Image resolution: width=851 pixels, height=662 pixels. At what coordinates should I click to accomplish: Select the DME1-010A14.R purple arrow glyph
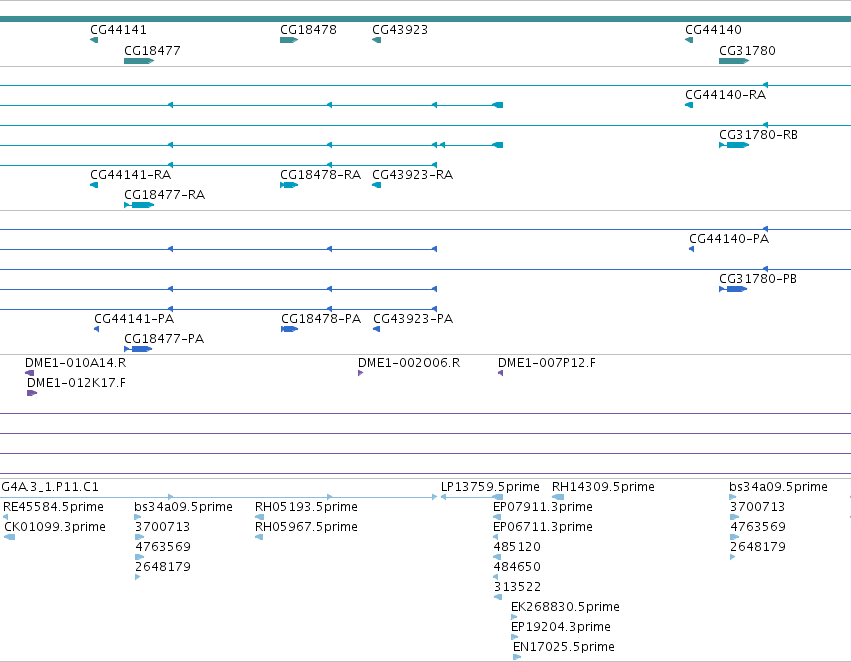point(29,373)
